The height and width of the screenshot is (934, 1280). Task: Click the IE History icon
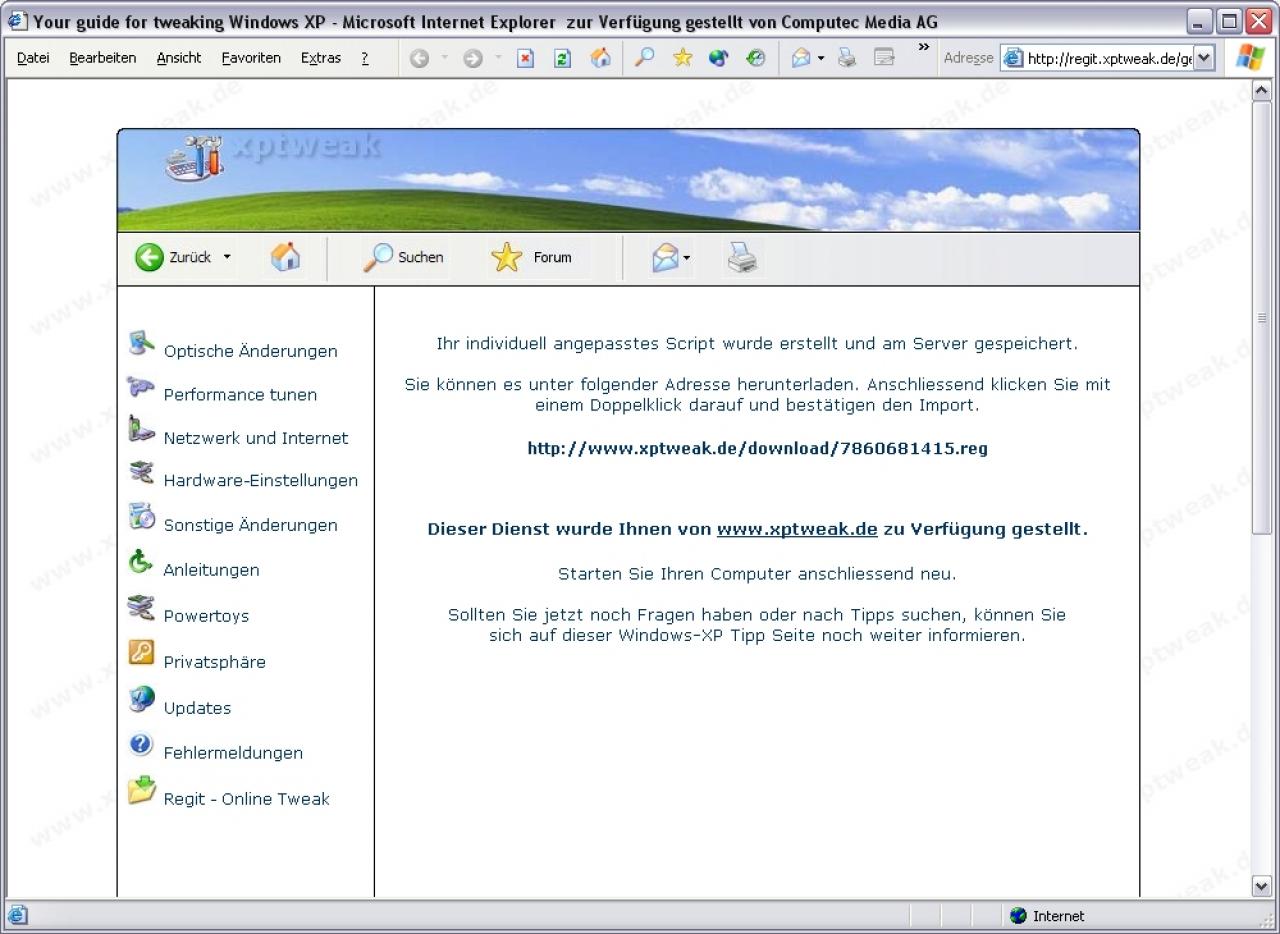757,58
